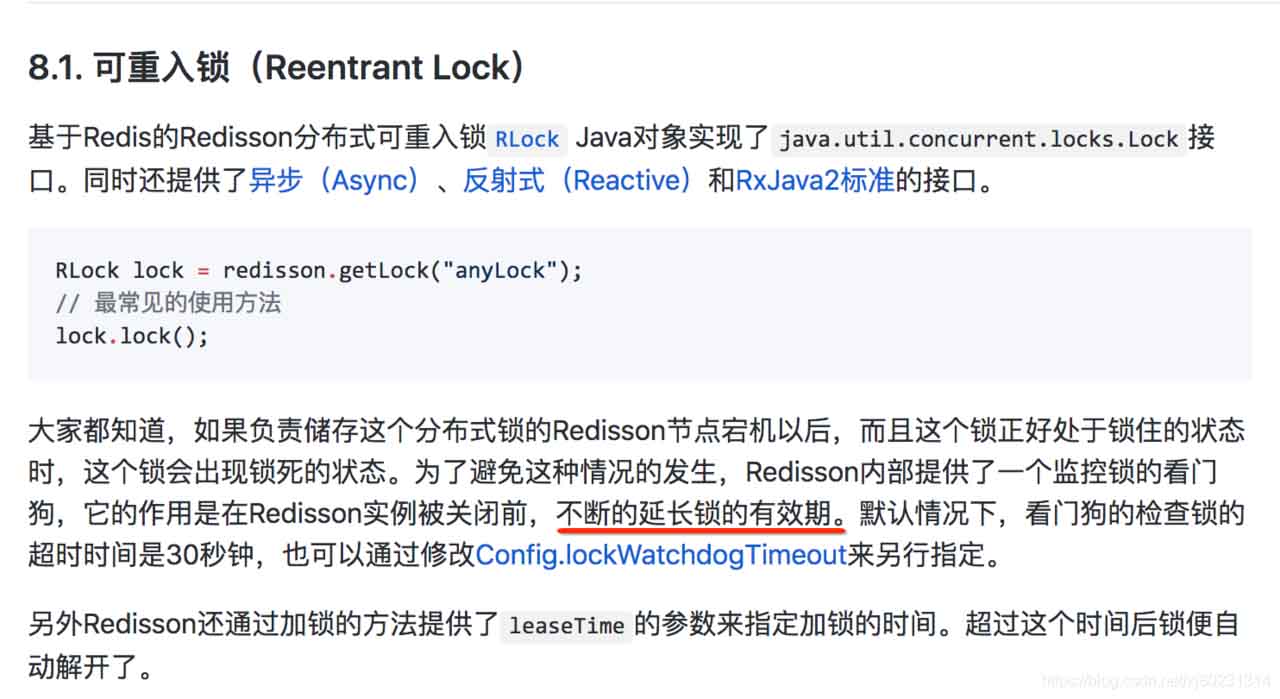Open the Config.lockWatchdogTimeout link
Viewport: 1280px width, 699px height.
[x=661, y=554]
